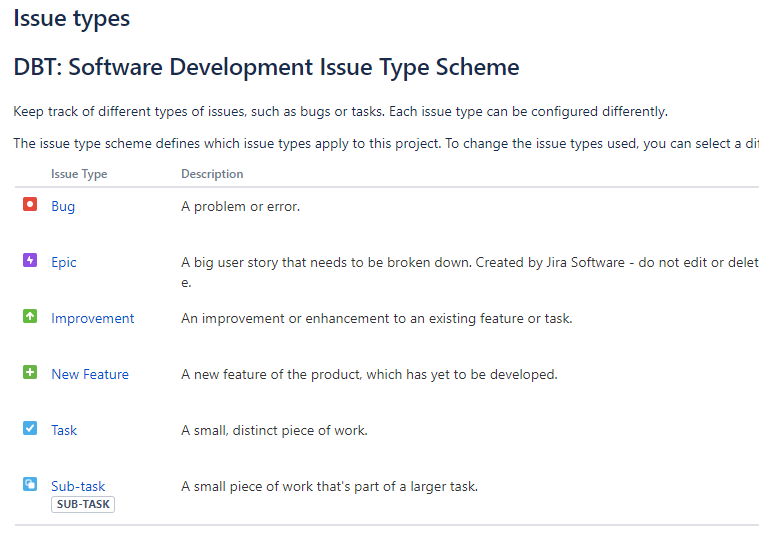759x555 pixels.
Task: Click the green New Feature plus icon
Action: [x=30, y=372]
